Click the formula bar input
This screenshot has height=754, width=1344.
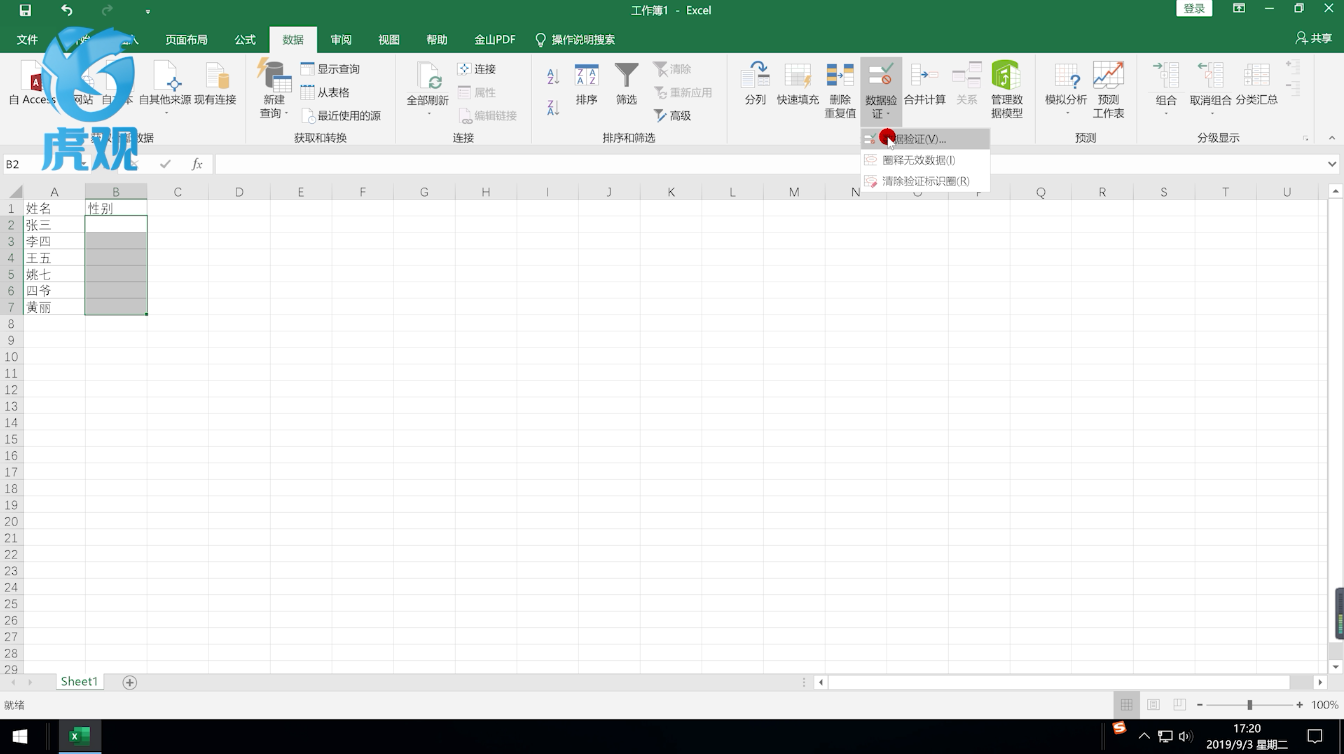[770, 164]
